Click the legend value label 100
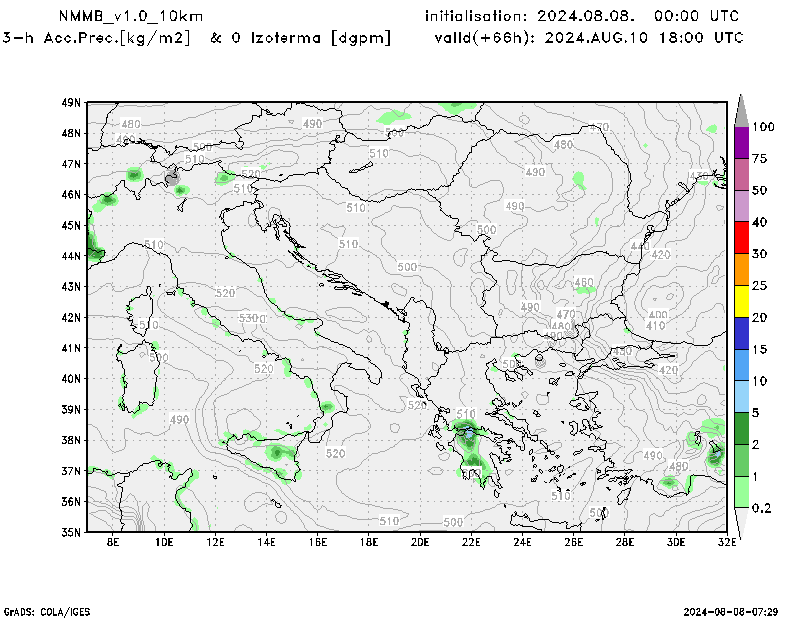This screenshot has width=800, height=618. click(765, 127)
